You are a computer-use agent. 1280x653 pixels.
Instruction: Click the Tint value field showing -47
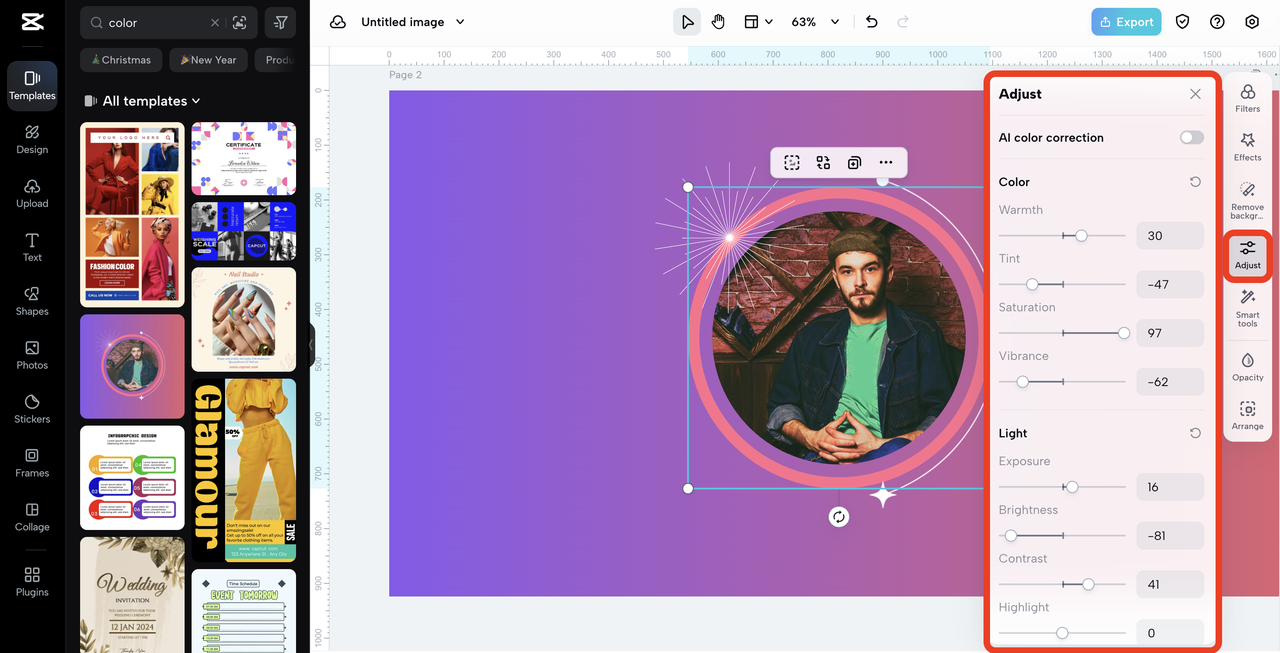click(x=1170, y=285)
